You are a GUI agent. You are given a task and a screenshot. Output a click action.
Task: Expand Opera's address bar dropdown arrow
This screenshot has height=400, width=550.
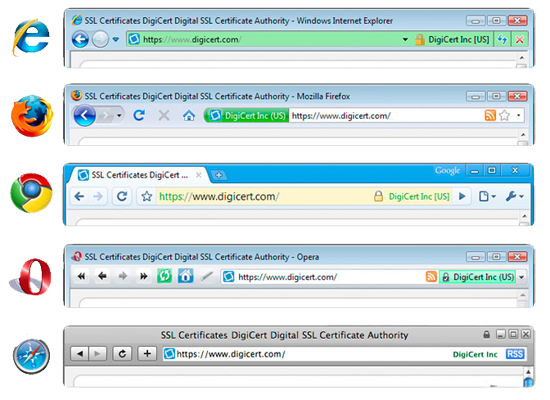coord(522,277)
